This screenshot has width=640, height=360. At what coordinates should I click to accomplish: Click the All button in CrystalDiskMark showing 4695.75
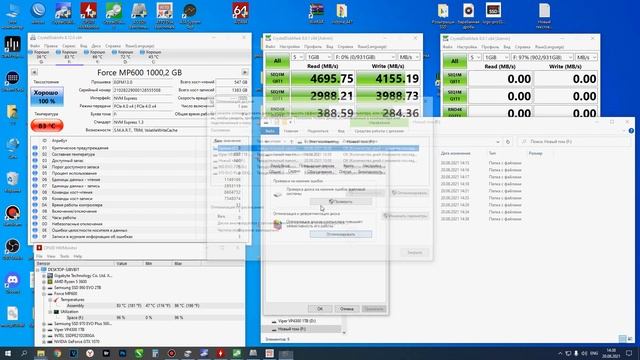pos(277,61)
